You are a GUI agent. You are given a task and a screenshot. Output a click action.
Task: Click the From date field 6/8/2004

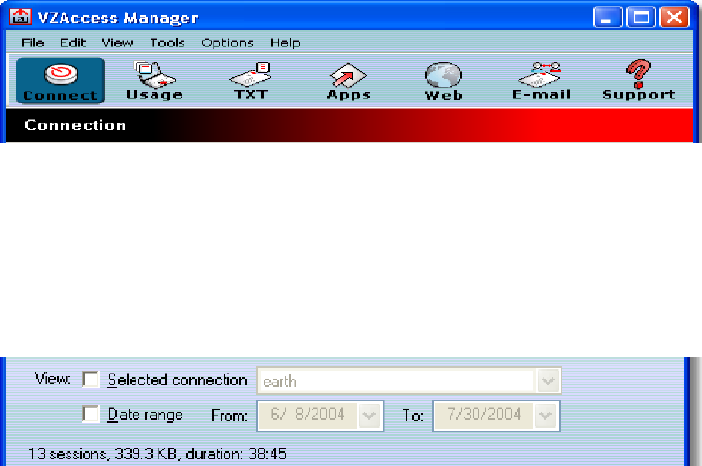point(320,416)
